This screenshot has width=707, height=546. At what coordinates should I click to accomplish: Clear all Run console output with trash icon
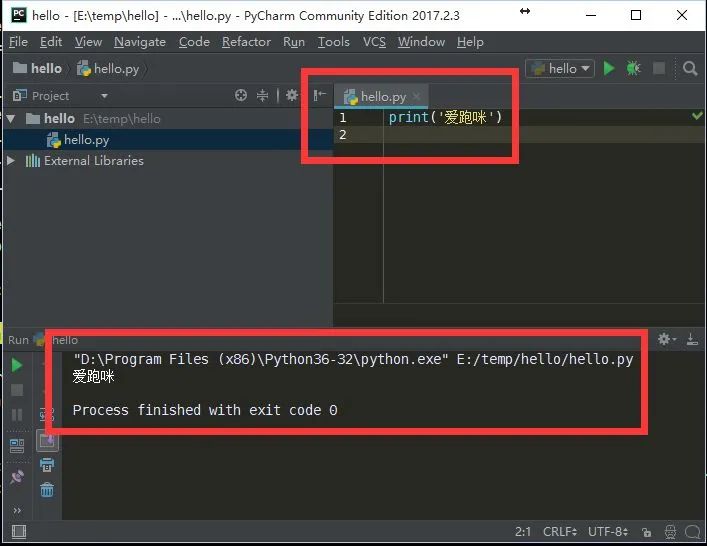point(47,489)
